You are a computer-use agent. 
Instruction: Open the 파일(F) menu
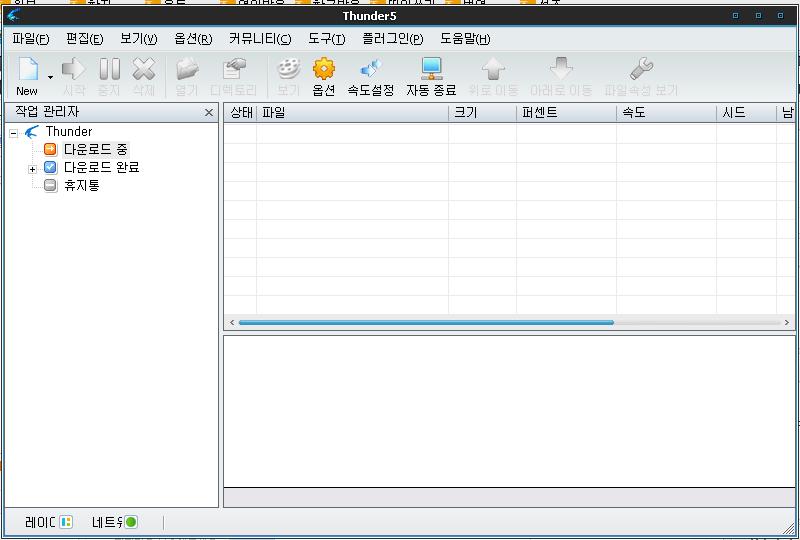(31, 39)
